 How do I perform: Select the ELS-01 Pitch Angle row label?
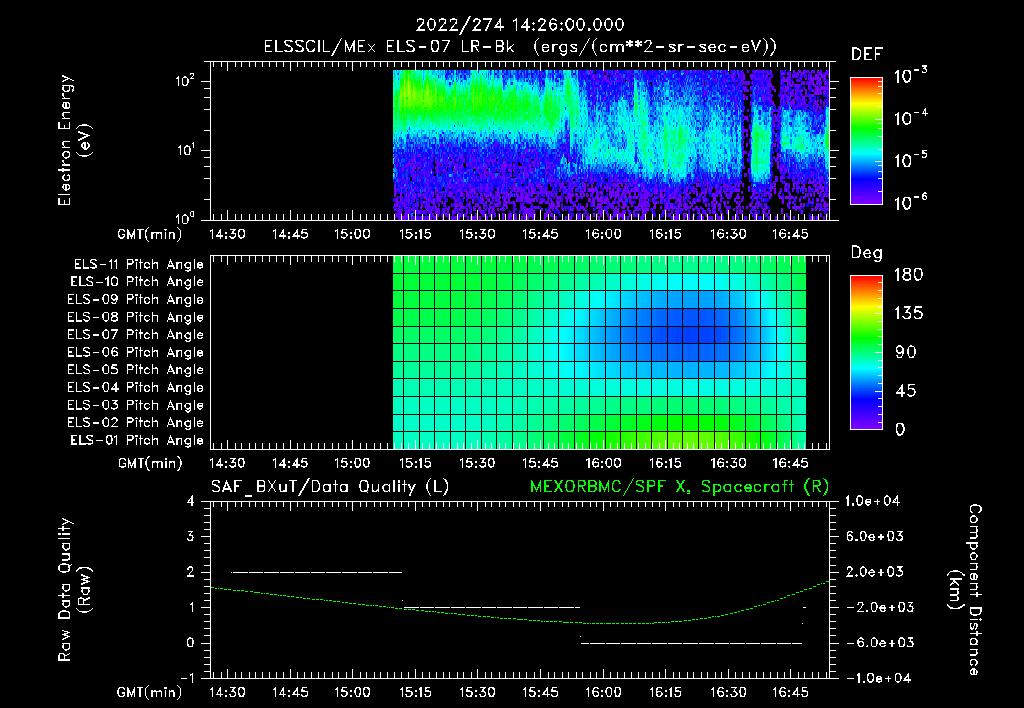click(x=137, y=440)
